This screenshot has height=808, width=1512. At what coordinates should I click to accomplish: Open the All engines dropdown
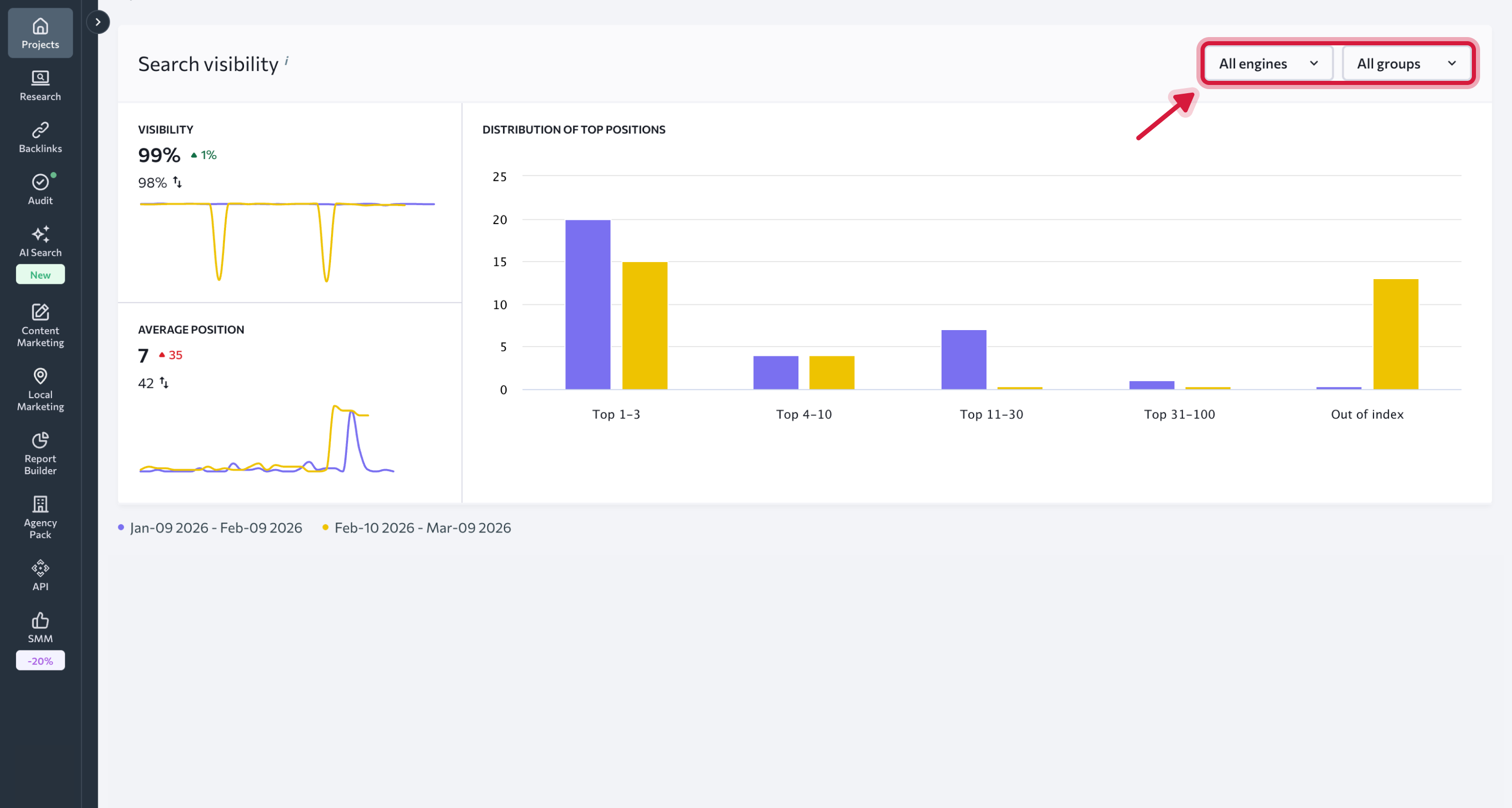pos(1267,63)
